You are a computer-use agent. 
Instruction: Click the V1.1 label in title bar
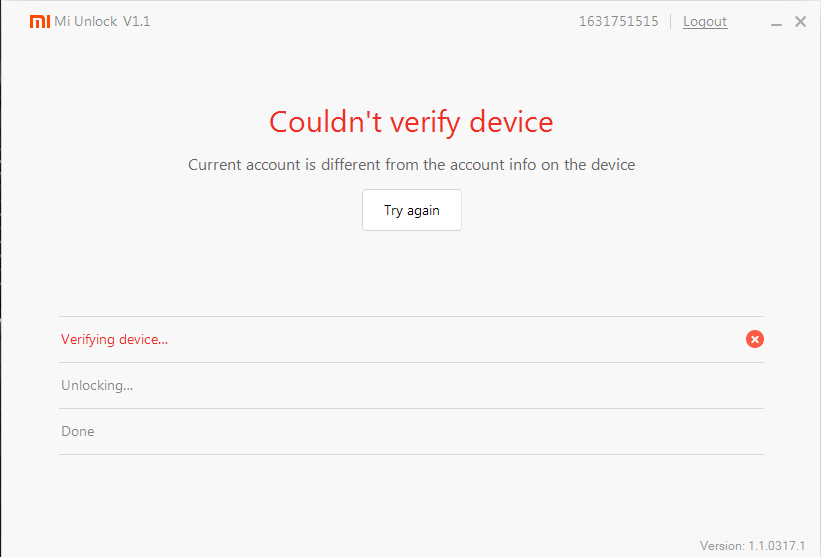click(137, 22)
